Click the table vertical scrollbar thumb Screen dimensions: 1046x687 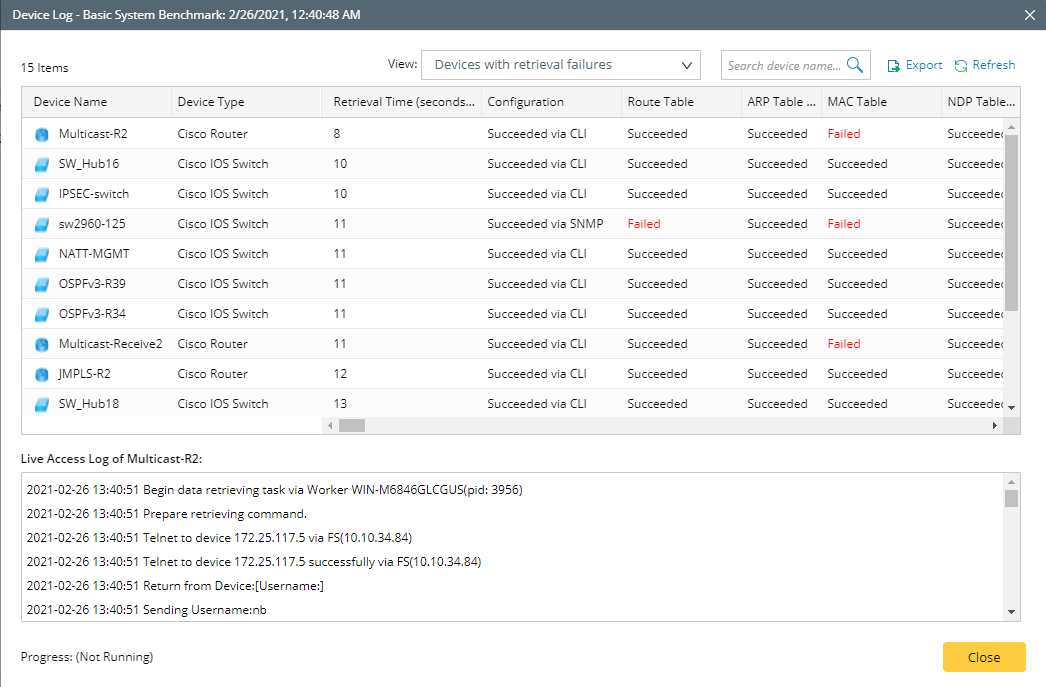pyautogui.click(x=1011, y=223)
